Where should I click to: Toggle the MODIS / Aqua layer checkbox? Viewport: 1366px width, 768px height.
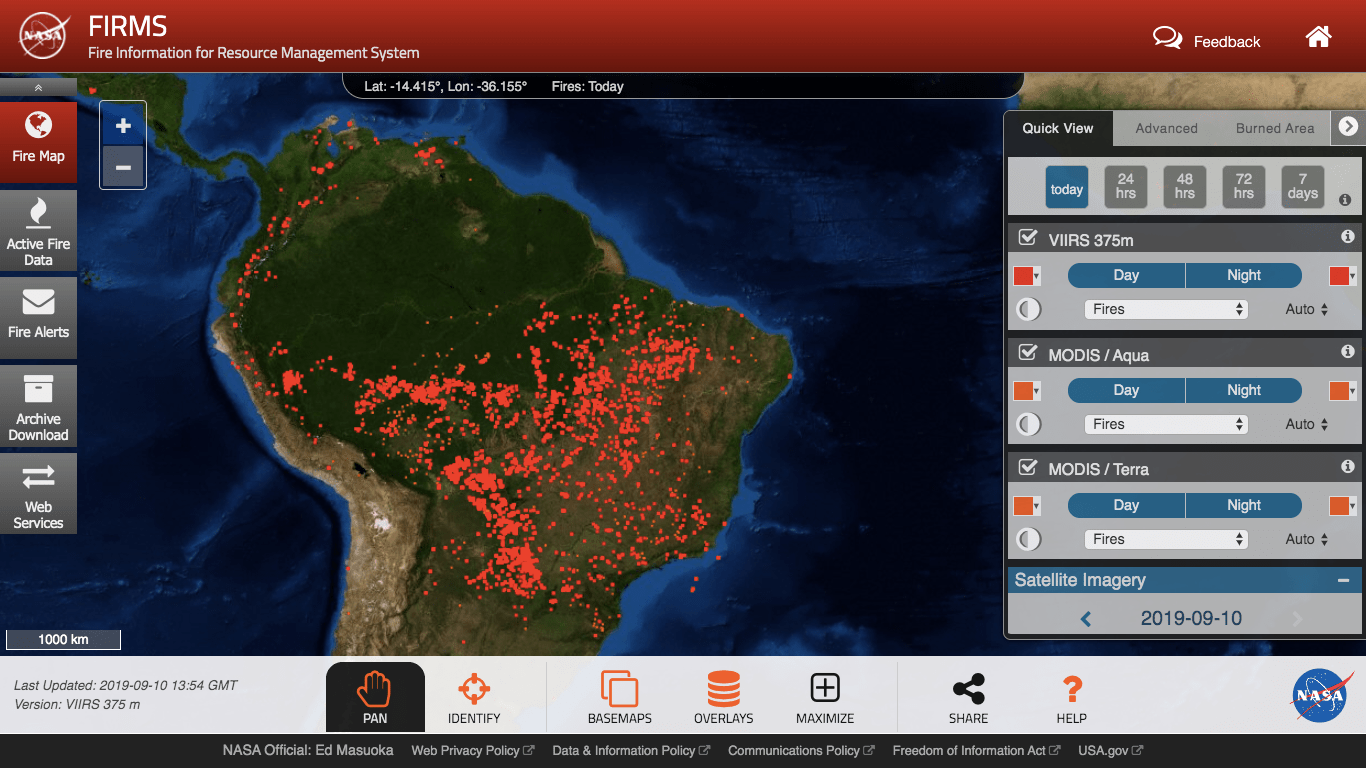click(1027, 353)
